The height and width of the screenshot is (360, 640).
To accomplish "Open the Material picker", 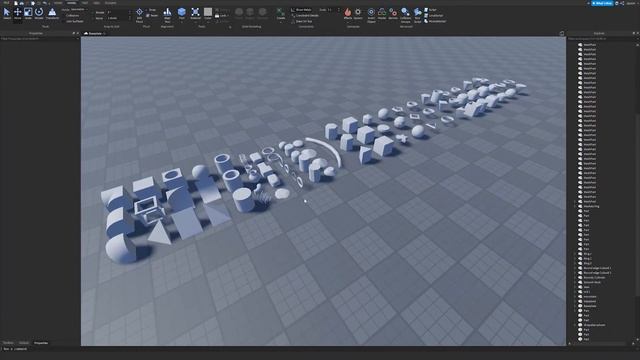I will click(195, 13).
